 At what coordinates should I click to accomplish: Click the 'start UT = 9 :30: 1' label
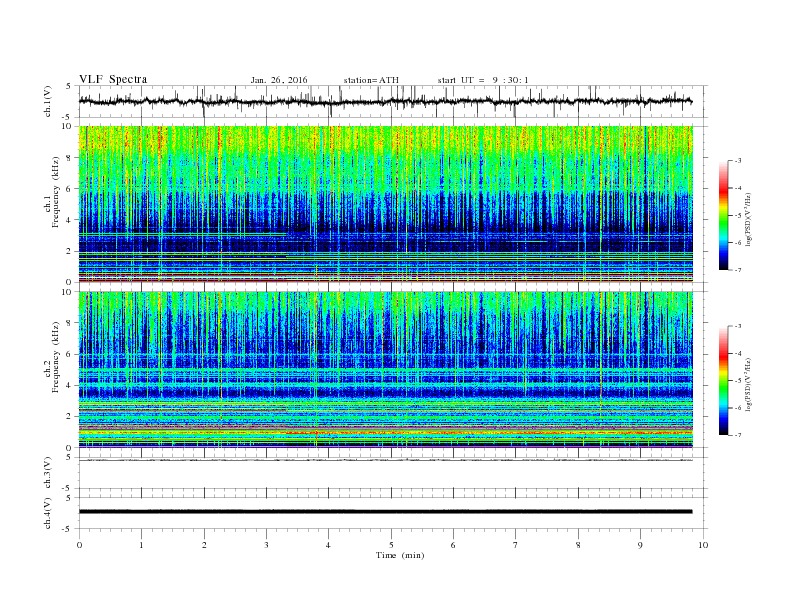click(x=483, y=80)
